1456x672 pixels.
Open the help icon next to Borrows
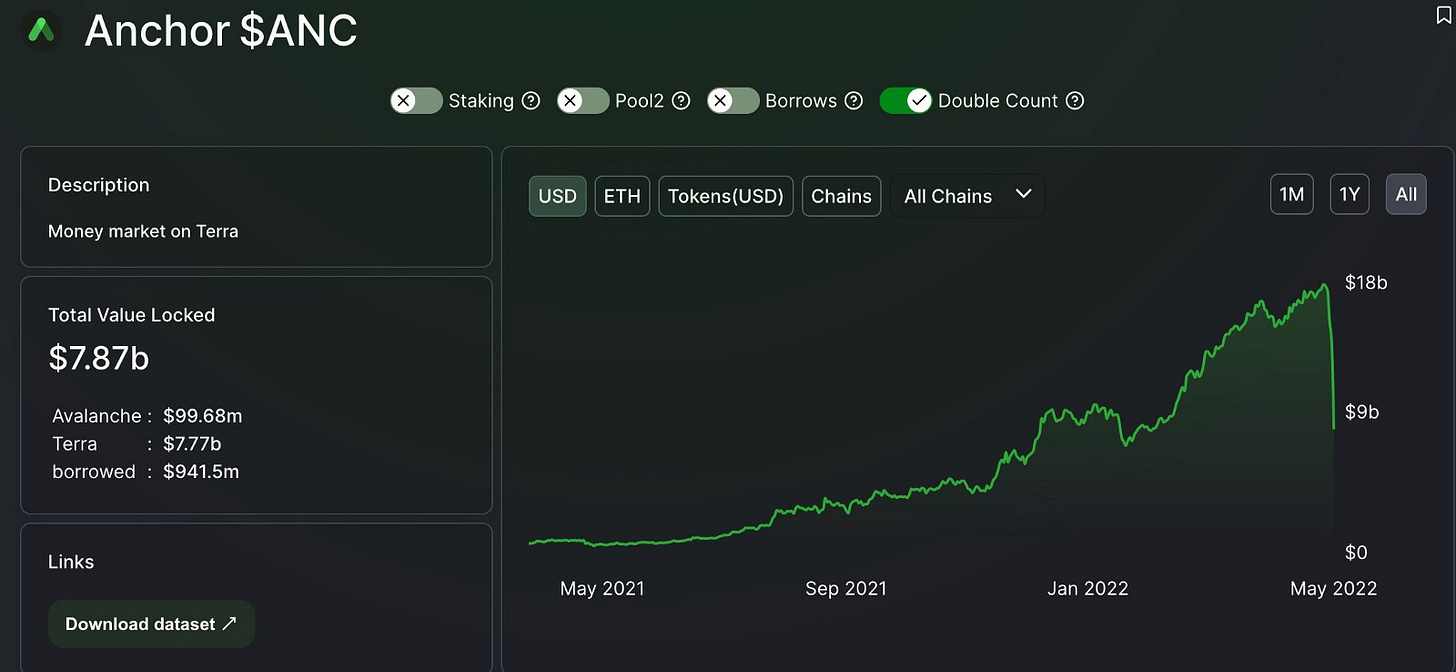pyautogui.click(x=854, y=101)
